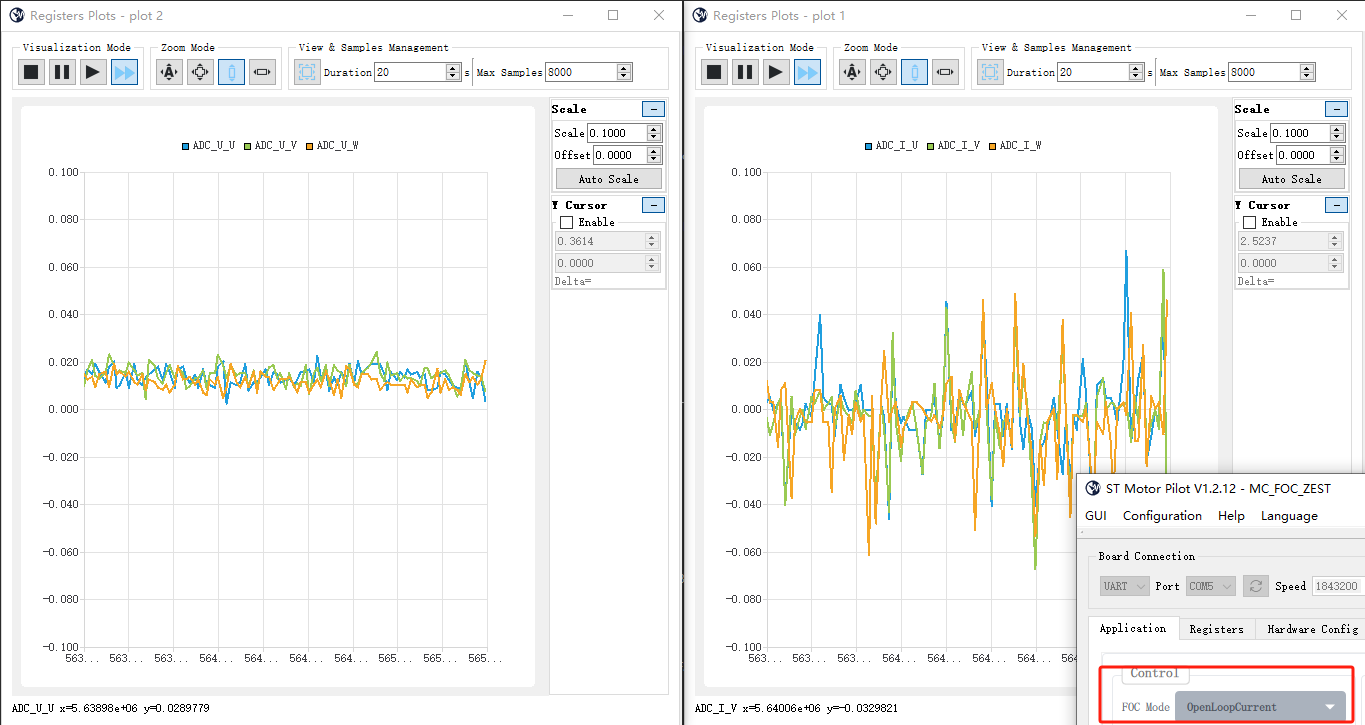Switch to the Registers tab
Screen dimensions: 1365x725
[1216, 629]
